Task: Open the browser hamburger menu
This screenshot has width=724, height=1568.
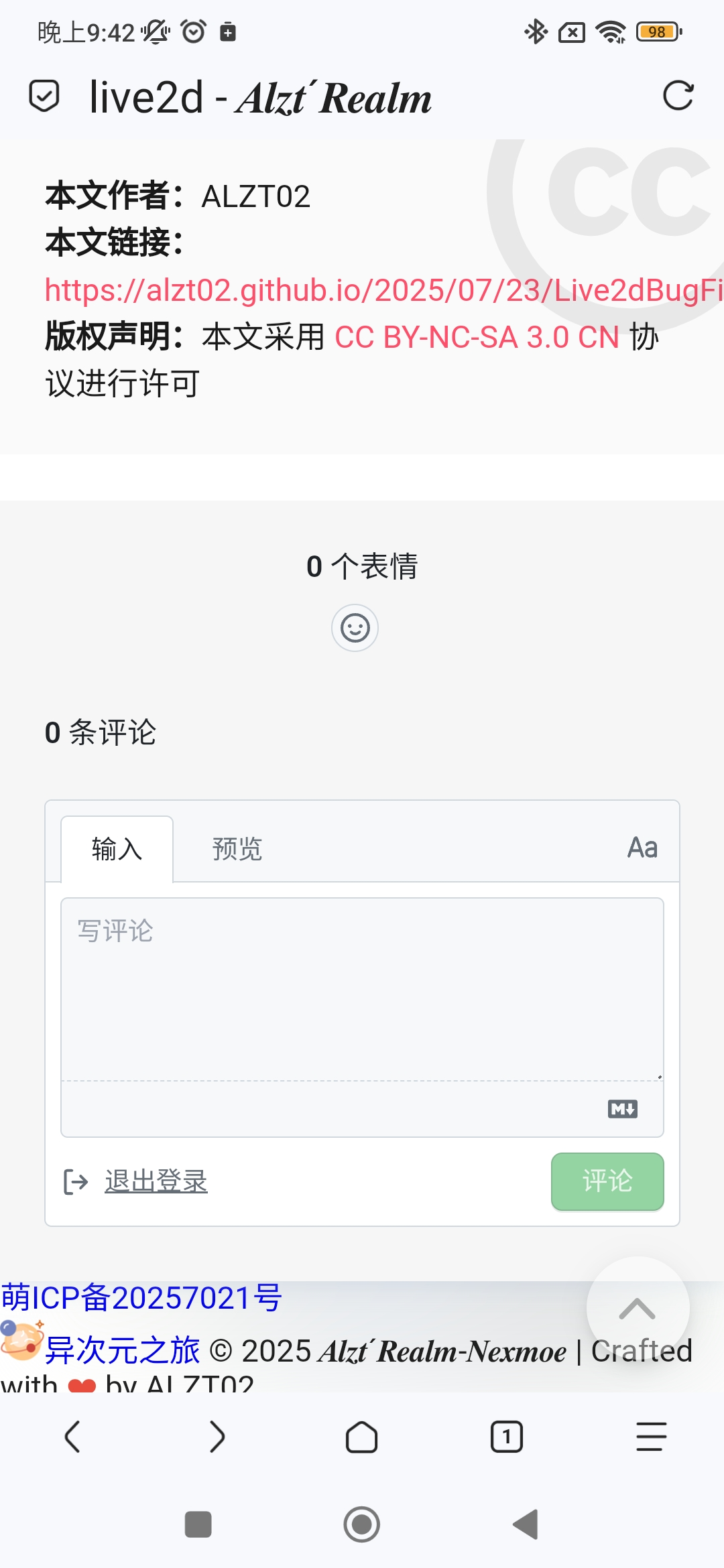Action: tap(651, 1437)
